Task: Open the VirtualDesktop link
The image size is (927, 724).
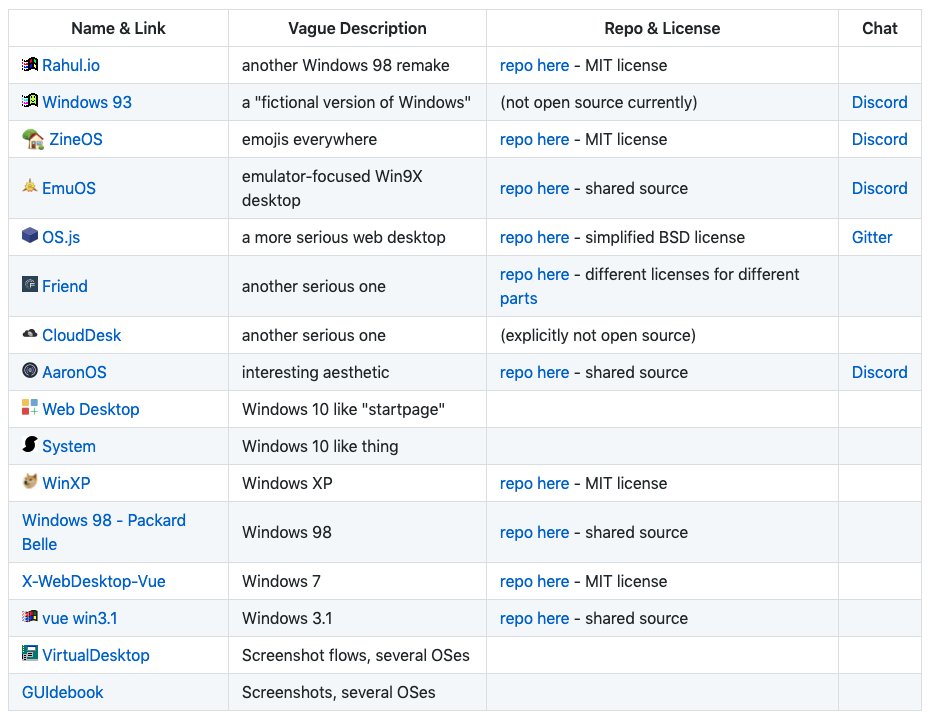Action: 96,655
